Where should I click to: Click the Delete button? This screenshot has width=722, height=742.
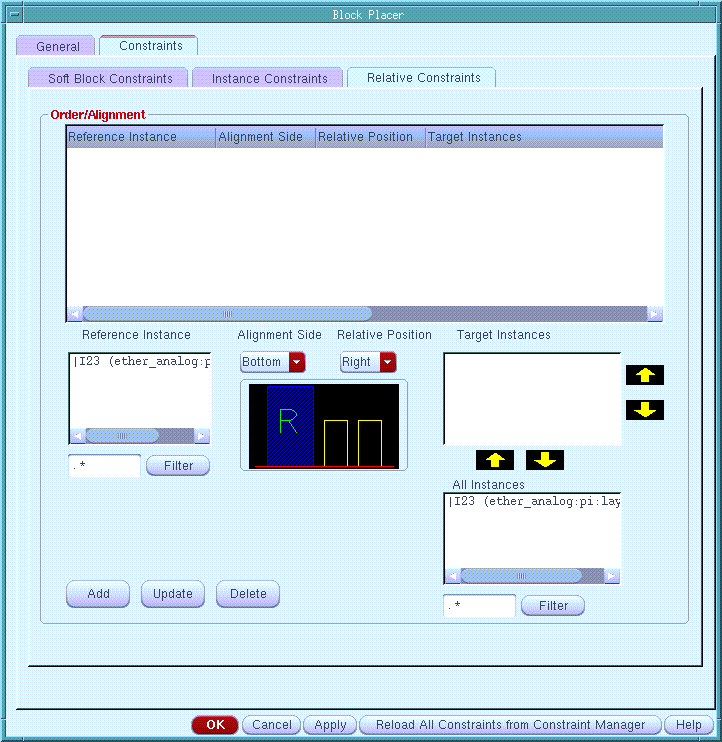[x=248, y=594]
